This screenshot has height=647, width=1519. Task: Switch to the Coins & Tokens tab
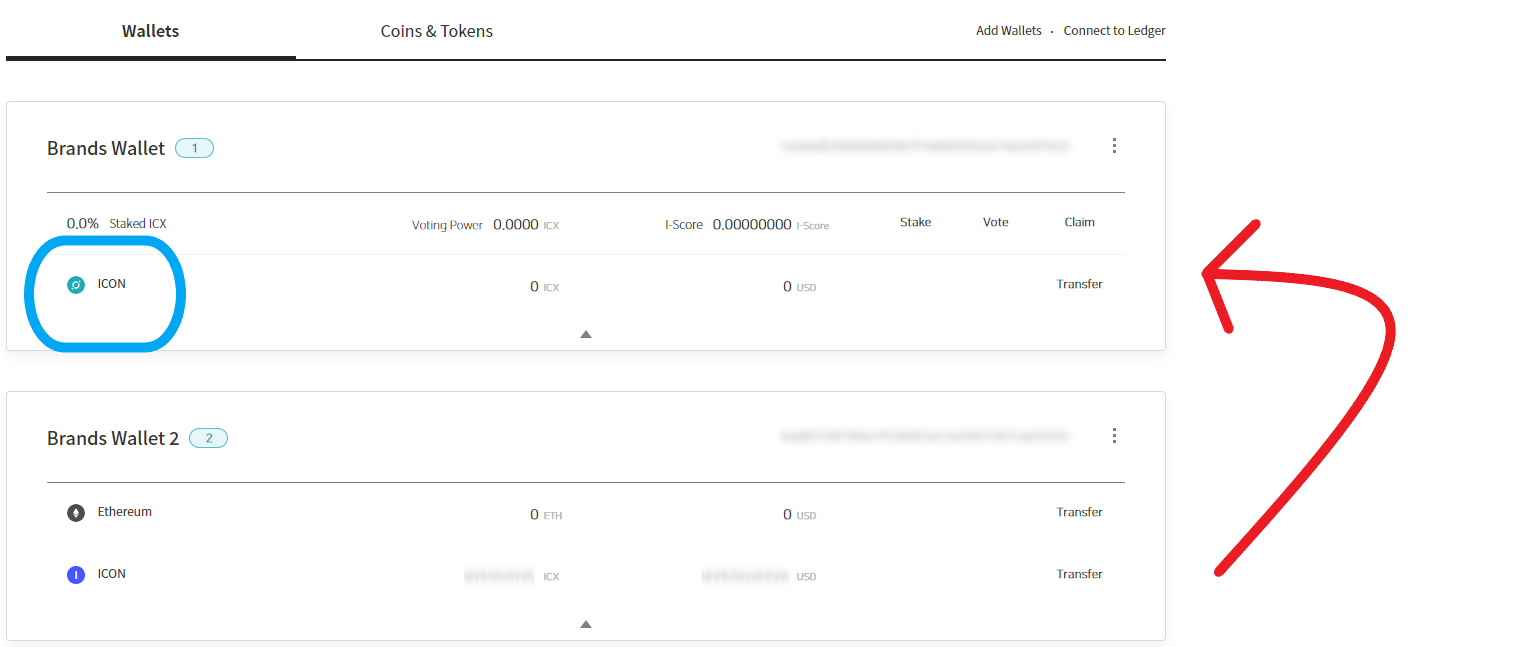click(437, 31)
